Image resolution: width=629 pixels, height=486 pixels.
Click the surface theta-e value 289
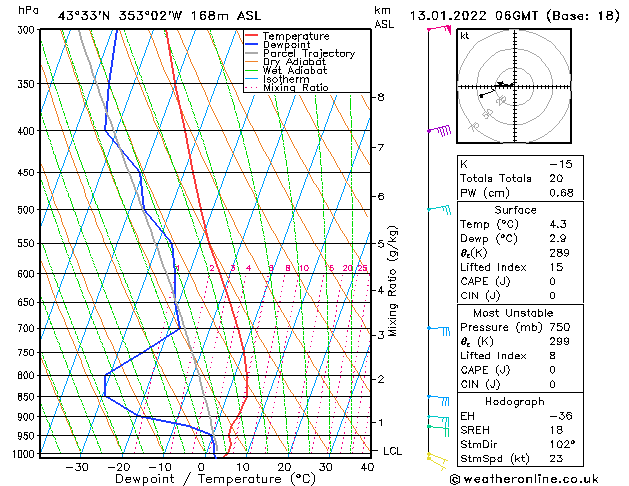560,253
